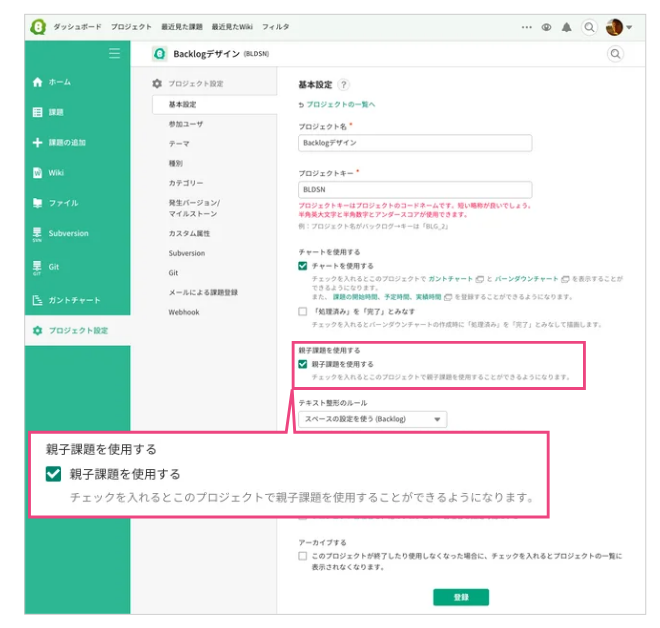Toggle the アーカイブする checkbox
Viewport: 660px width, 628px height.
coord(302,556)
